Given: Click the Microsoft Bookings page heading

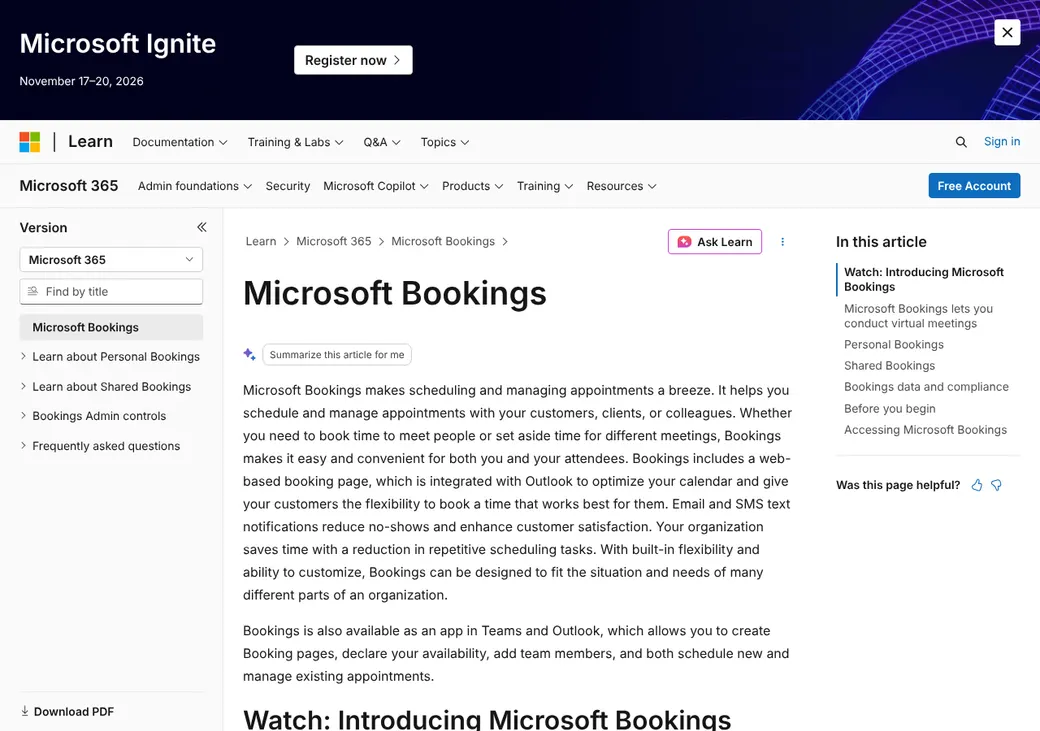Looking at the screenshot, I should pyautogui.click(x=395, y=293).
